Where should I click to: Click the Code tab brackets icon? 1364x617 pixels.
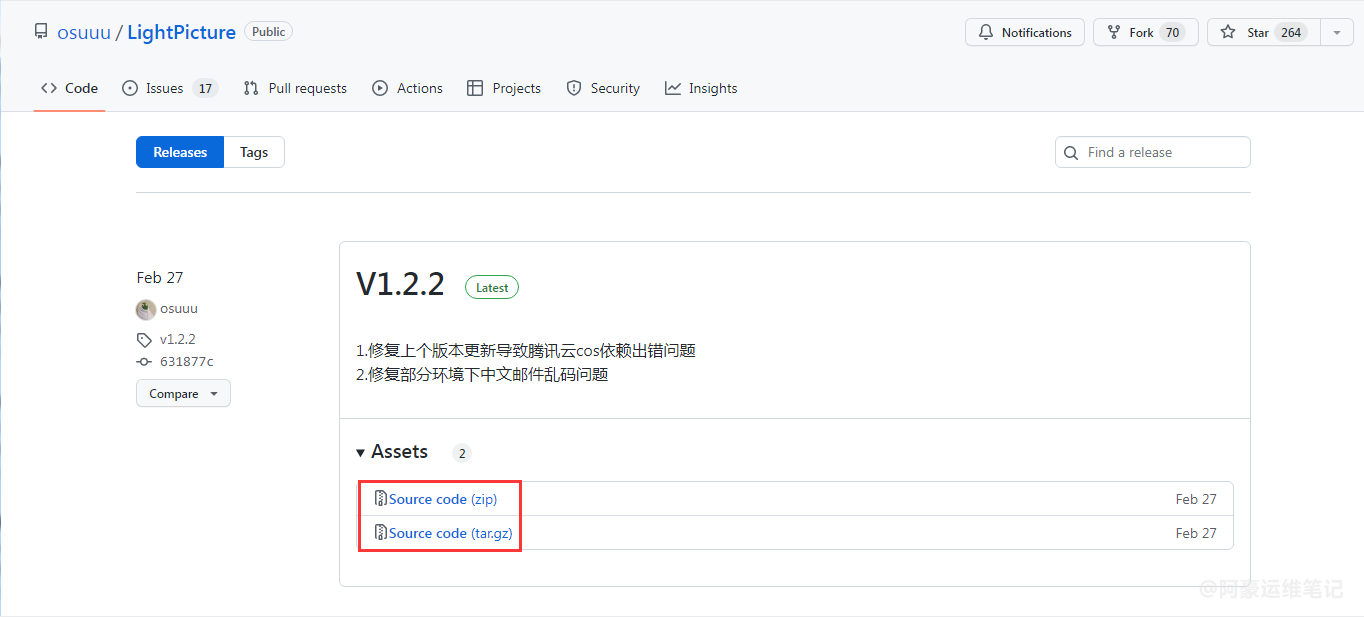pyautogui.click(x=49, y=88)
